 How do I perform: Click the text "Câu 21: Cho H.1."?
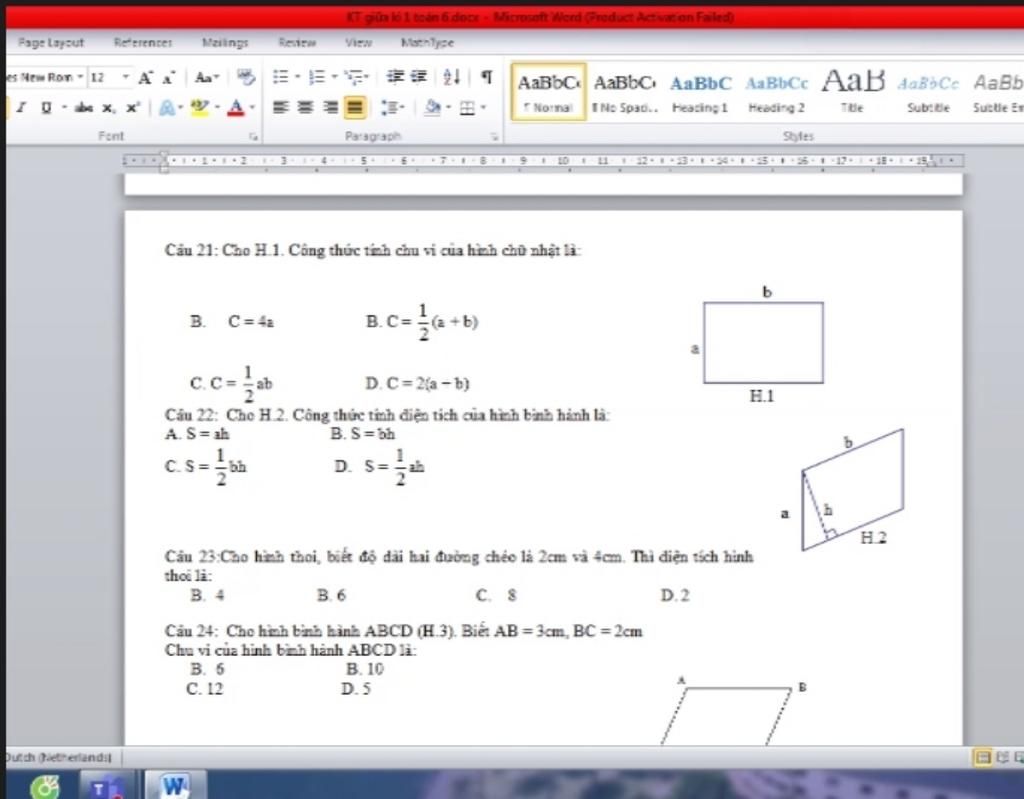coord(224,250)
